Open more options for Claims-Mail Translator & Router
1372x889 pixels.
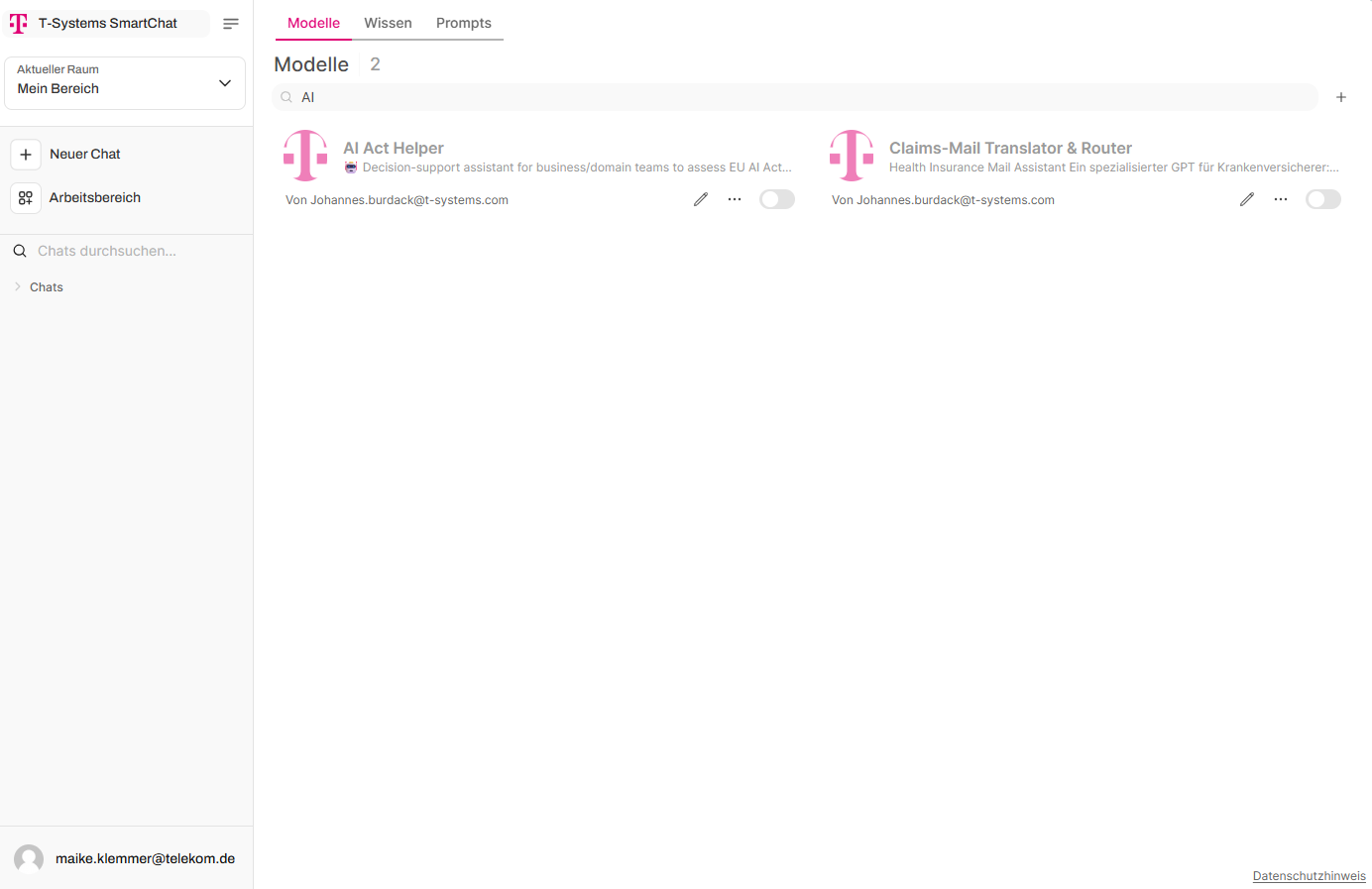coord(1281,199)
